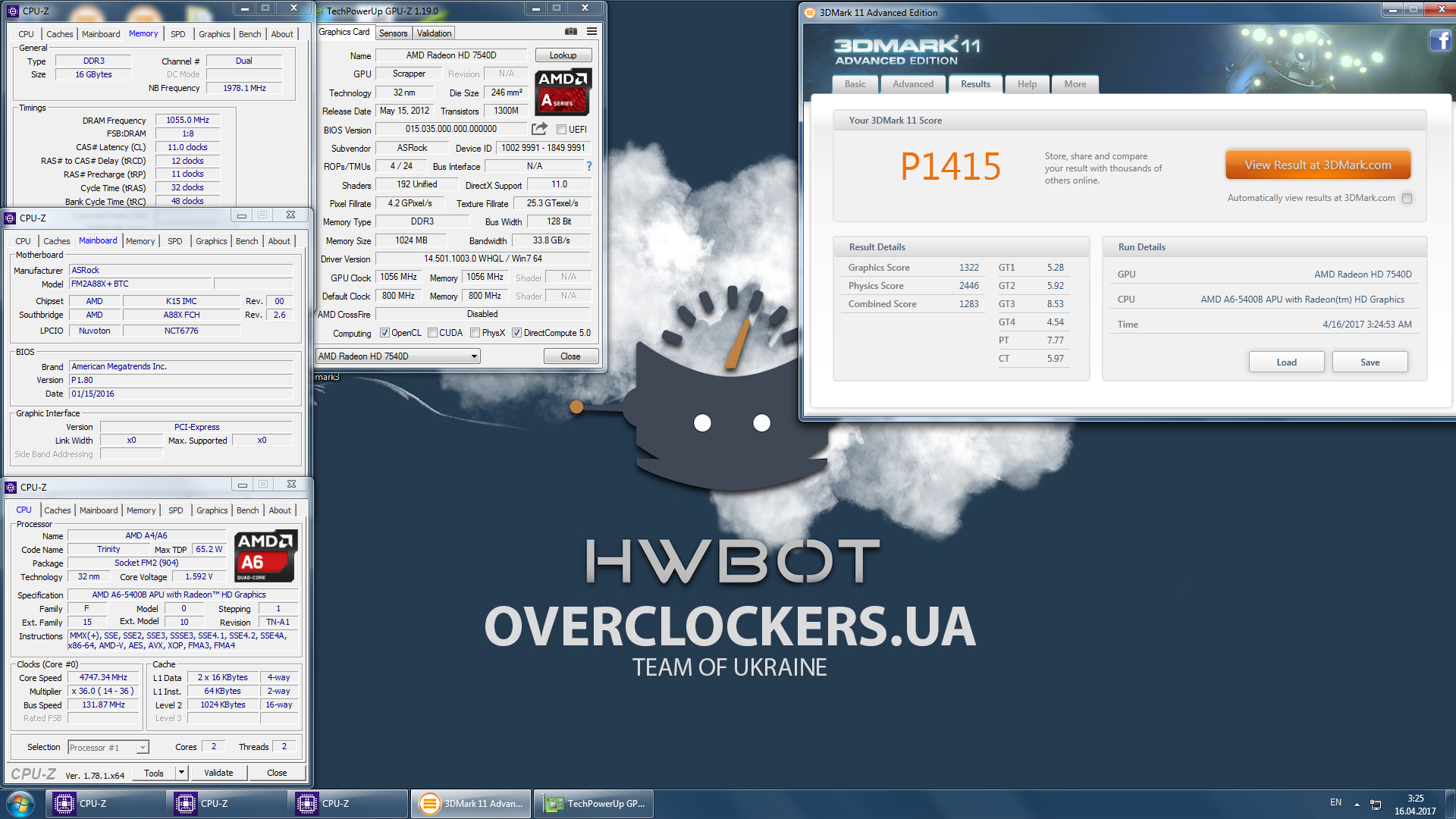Image resolution: width=1456 pixels, height=819 pixels.
Task: Click the Load button in 3DMark 11
Action: (1286, 362)
